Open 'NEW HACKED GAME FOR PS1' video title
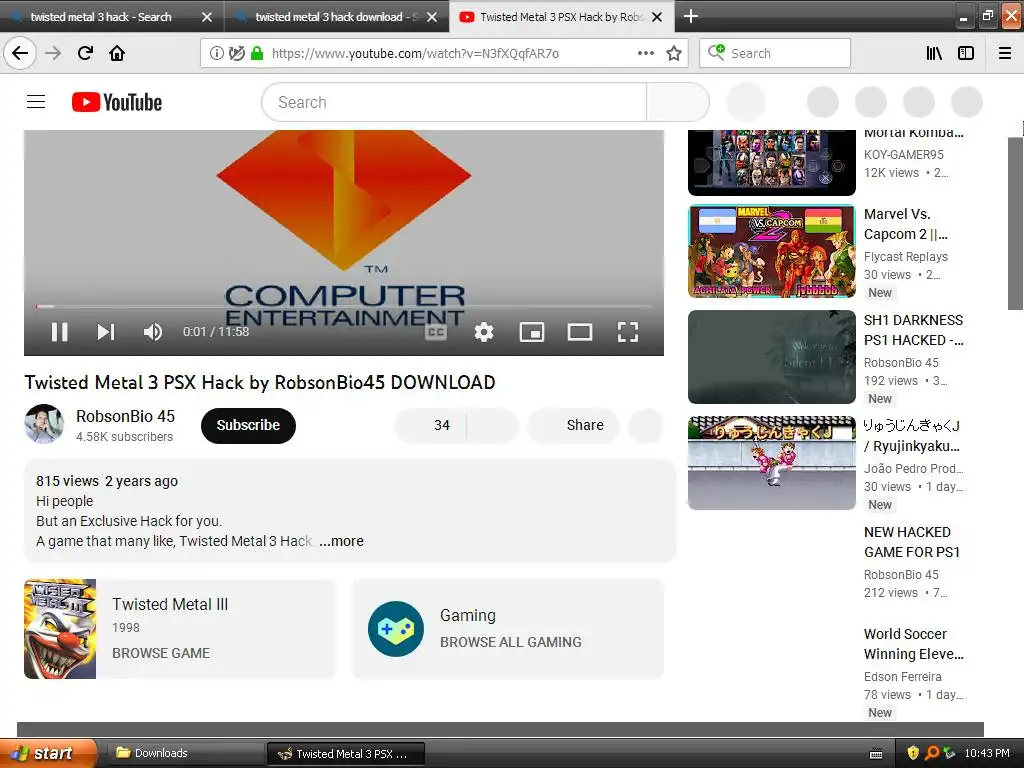Viewport: 1024px width, 768px height. click(912, 542)
